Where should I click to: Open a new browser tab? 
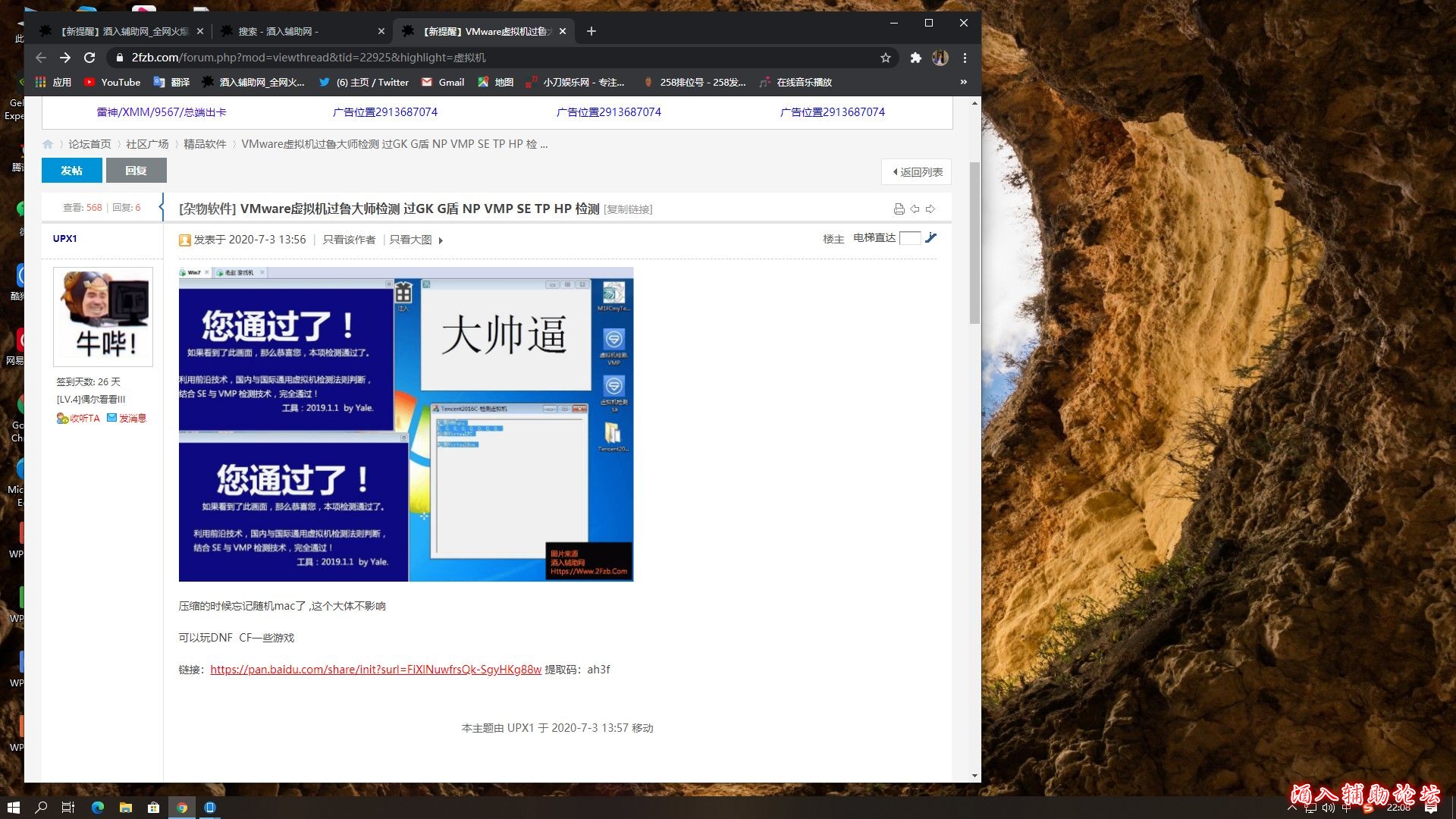click(x=591, y=31)
